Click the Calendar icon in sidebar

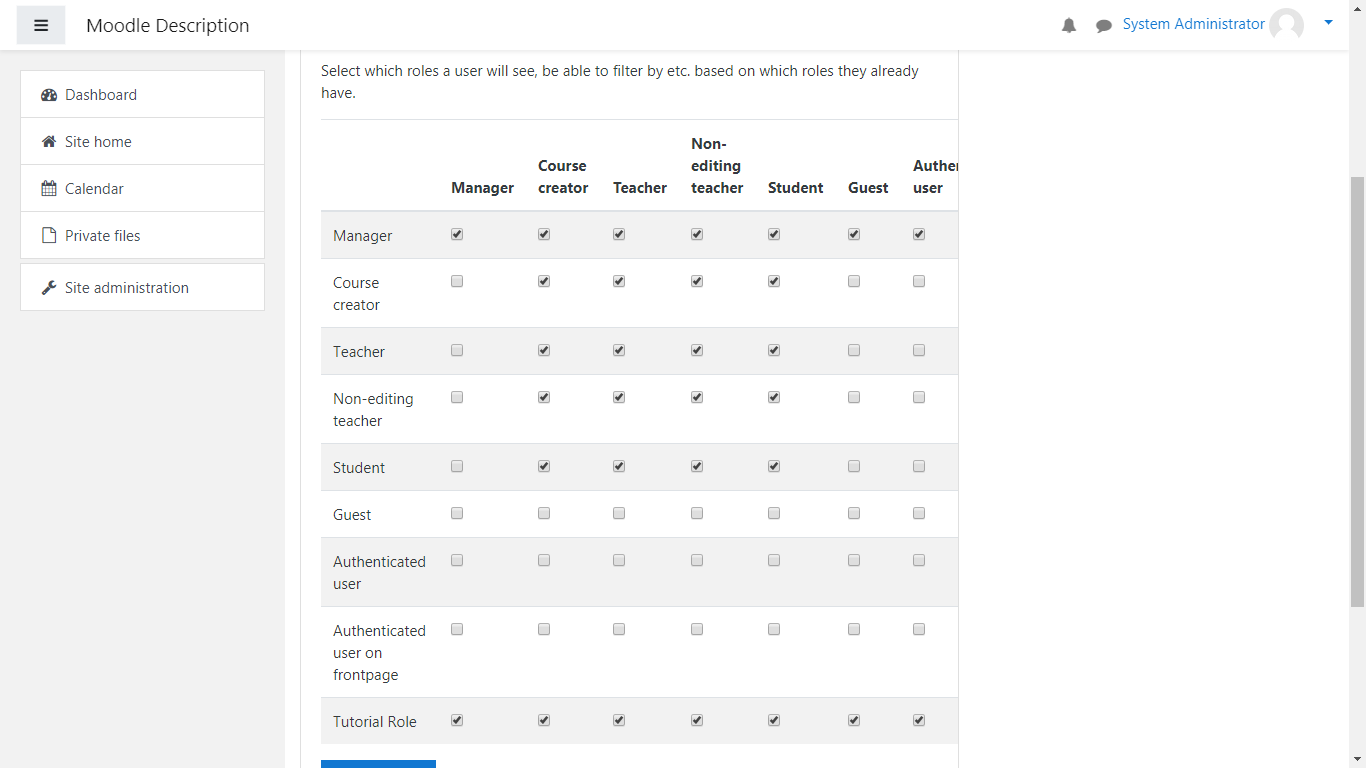coord(49,189)
